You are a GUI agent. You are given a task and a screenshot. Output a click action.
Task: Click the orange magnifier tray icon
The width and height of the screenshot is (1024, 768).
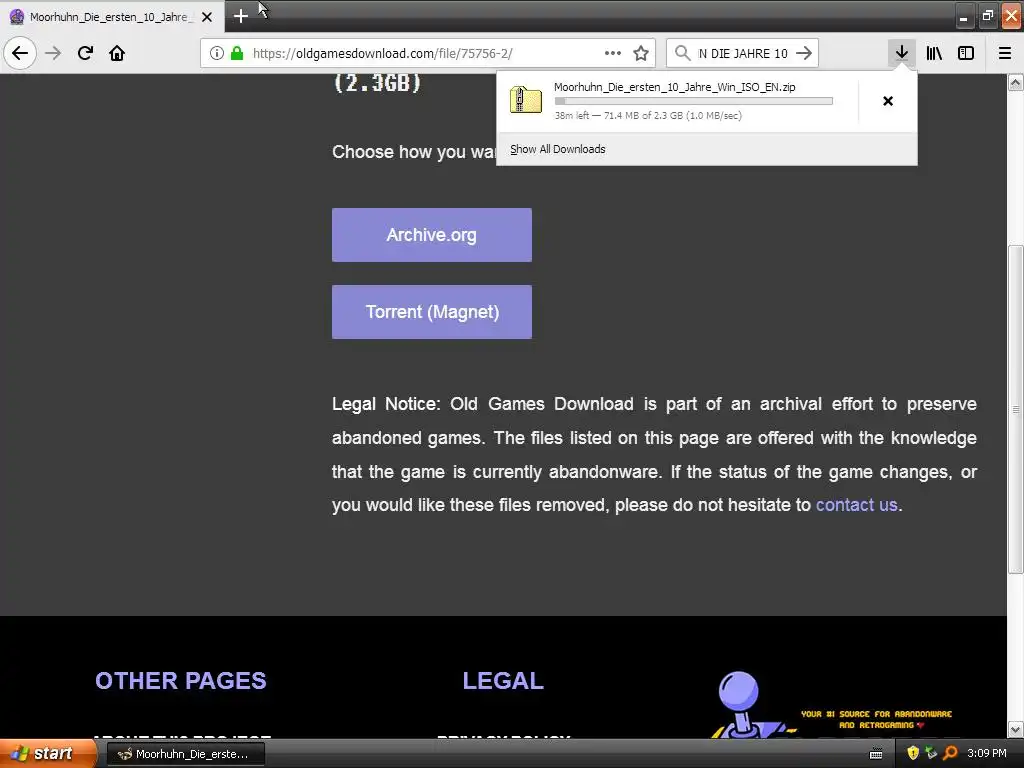point(950,754)
